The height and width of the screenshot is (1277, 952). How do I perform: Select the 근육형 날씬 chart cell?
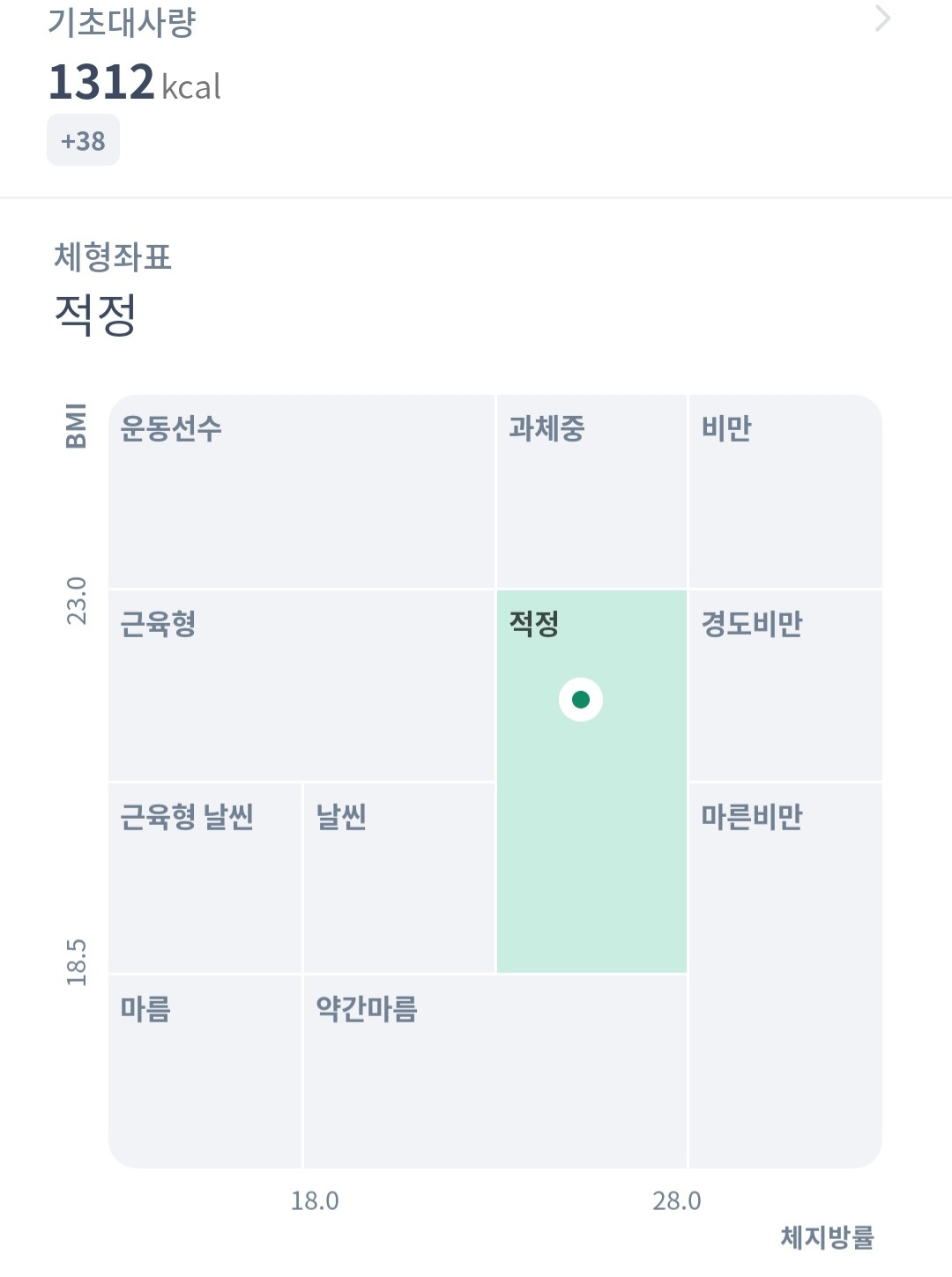(205, 878)
